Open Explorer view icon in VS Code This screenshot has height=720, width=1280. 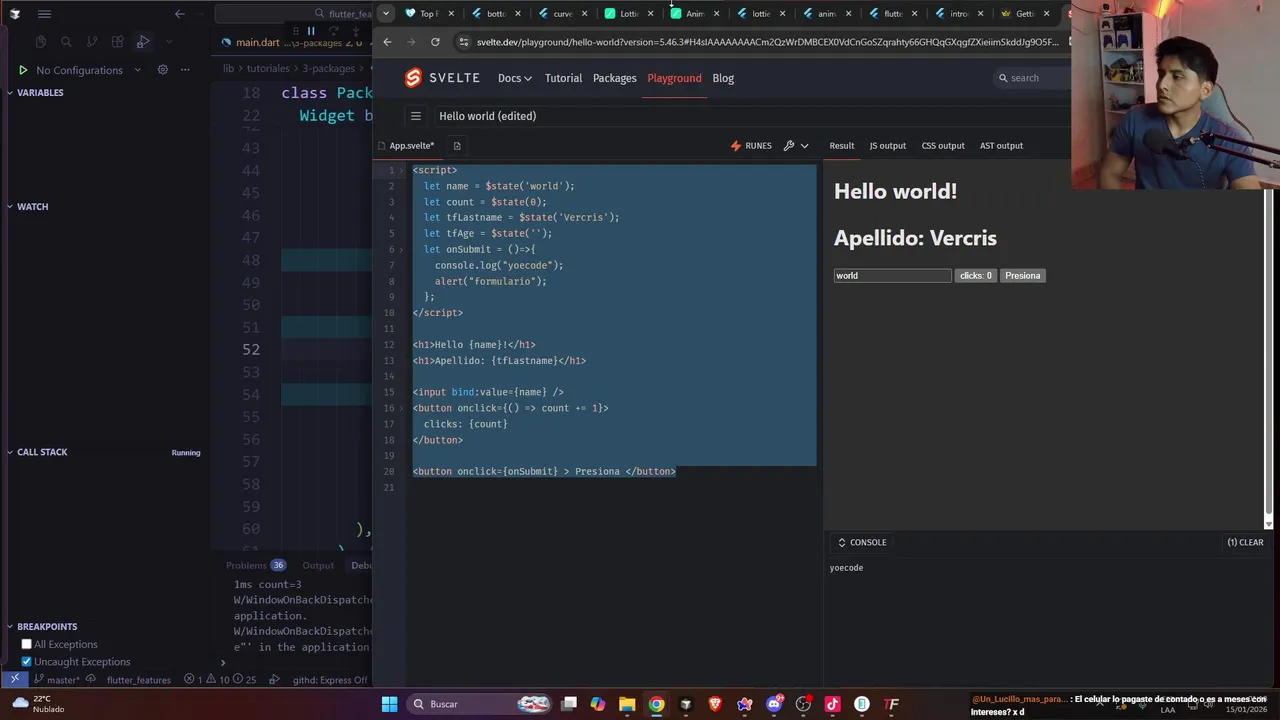pos(40,42)
